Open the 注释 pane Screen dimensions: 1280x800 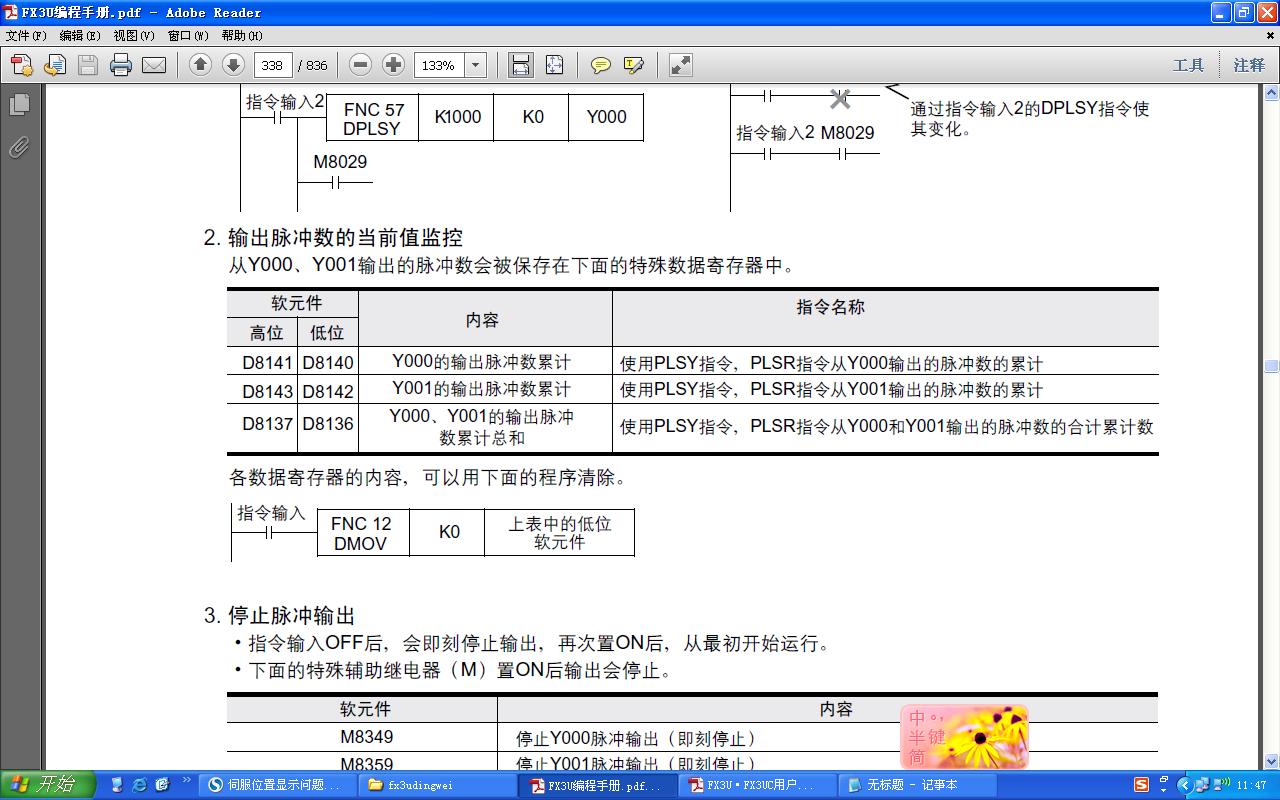click(1249, 65)
